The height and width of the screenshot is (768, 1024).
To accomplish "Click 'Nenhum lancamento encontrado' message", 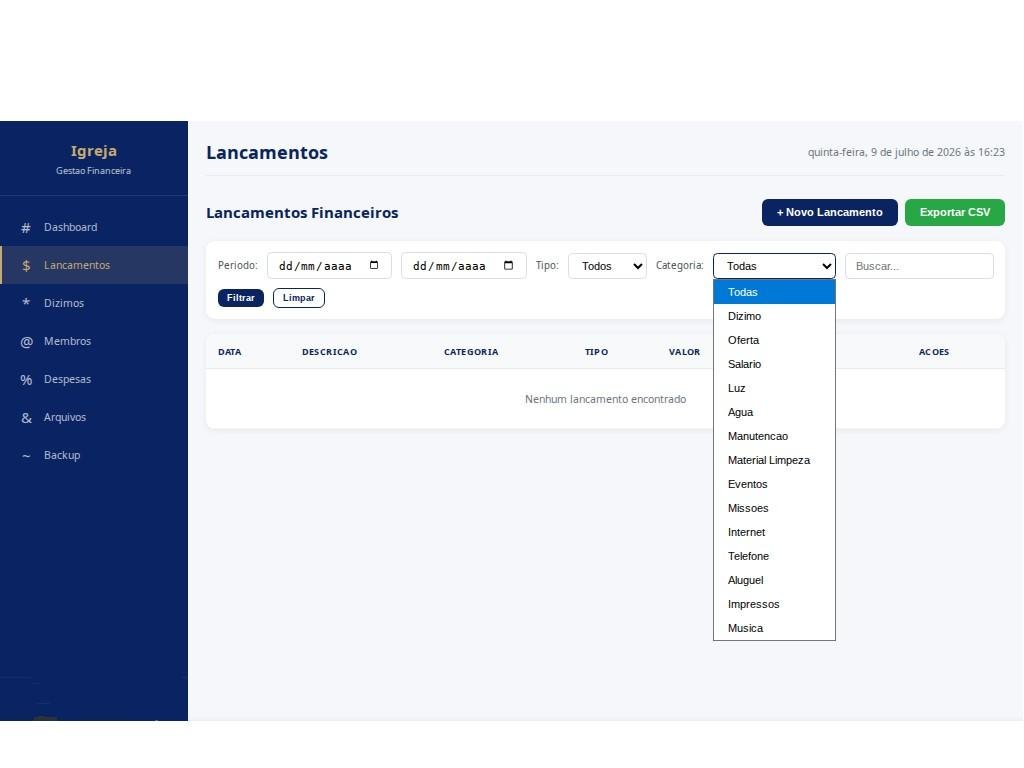I will click(605, 399).
